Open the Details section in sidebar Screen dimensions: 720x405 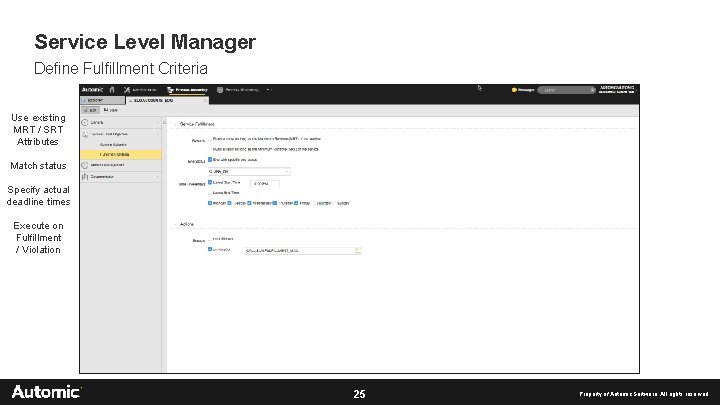point(120,123)
